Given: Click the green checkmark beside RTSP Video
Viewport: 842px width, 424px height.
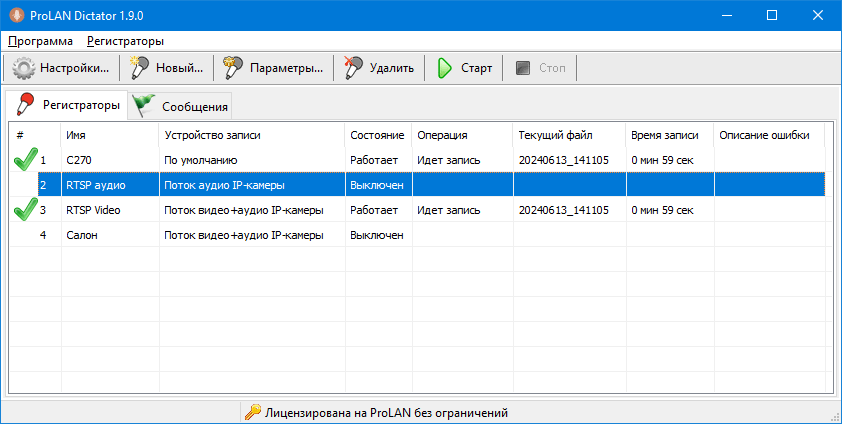Looking at the screenshot, I should [x=25, y=210].
